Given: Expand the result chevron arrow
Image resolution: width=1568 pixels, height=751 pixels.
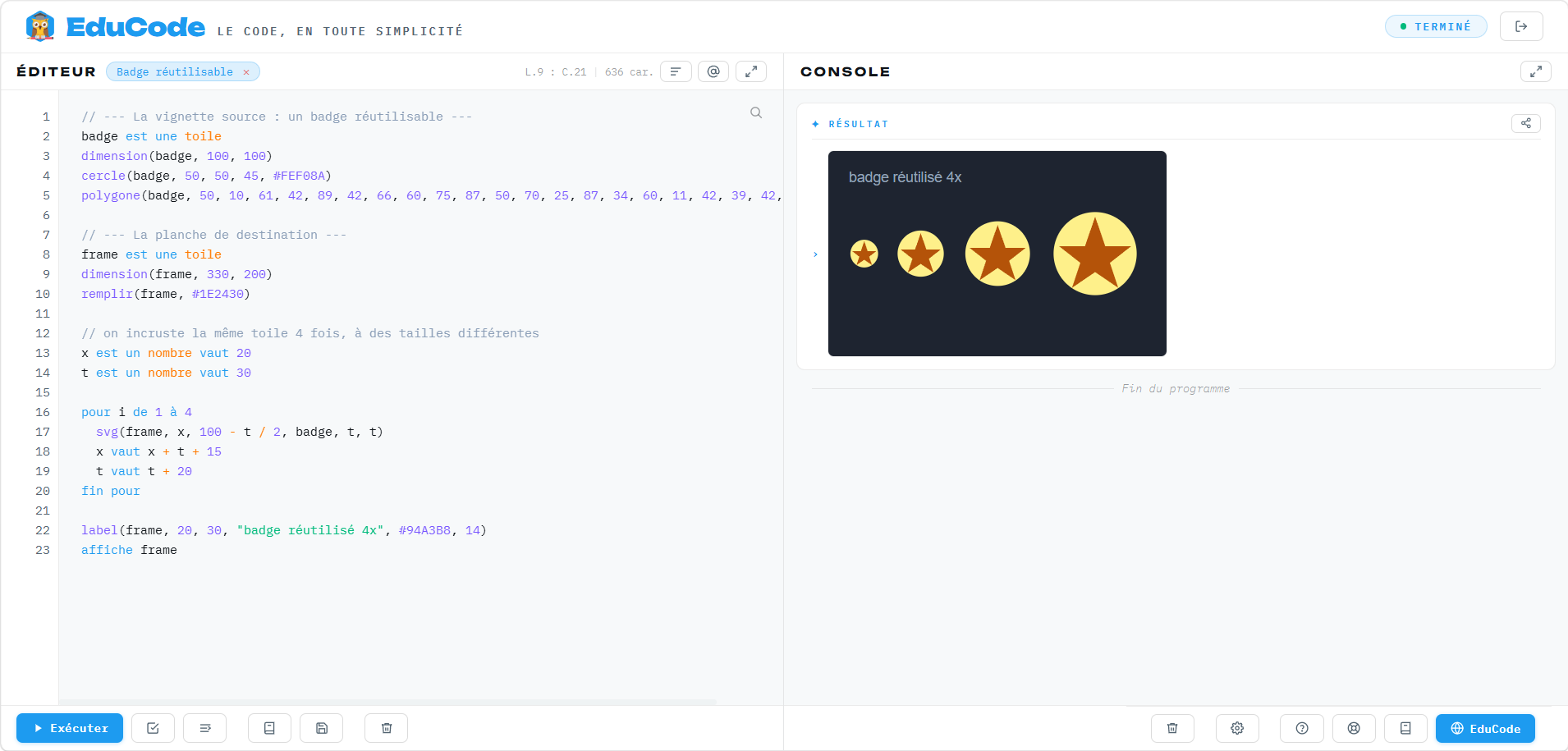Looking at the screenshot, I should click(815, 254).
